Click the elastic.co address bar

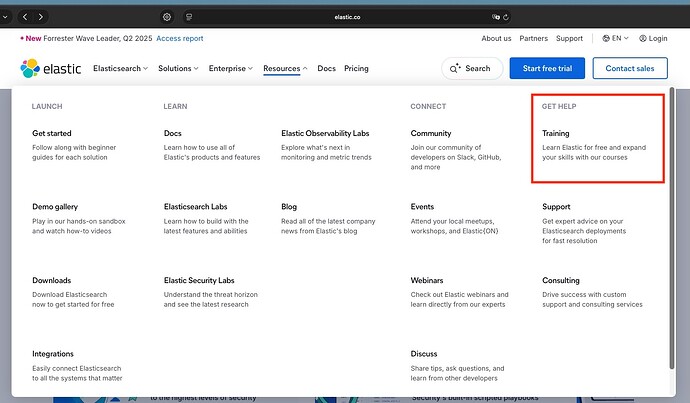[x=347, y=17]
